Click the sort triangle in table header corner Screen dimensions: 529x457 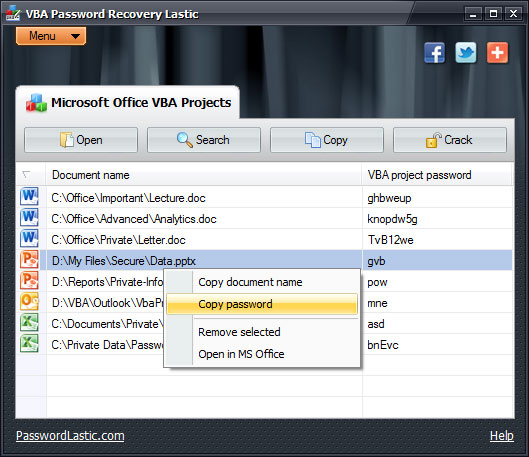[26, 175]
